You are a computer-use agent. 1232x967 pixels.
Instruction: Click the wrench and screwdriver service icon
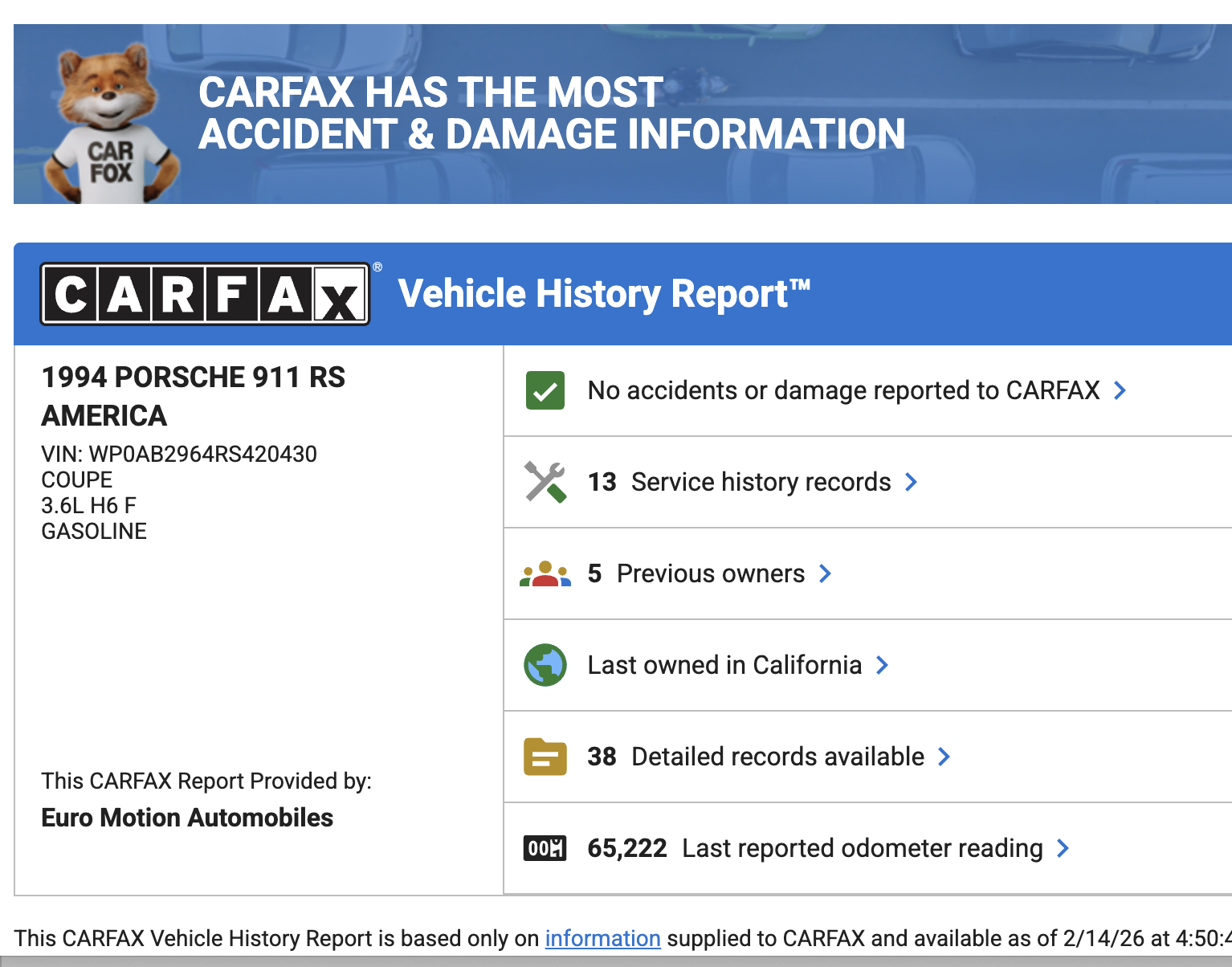[545, 482]
